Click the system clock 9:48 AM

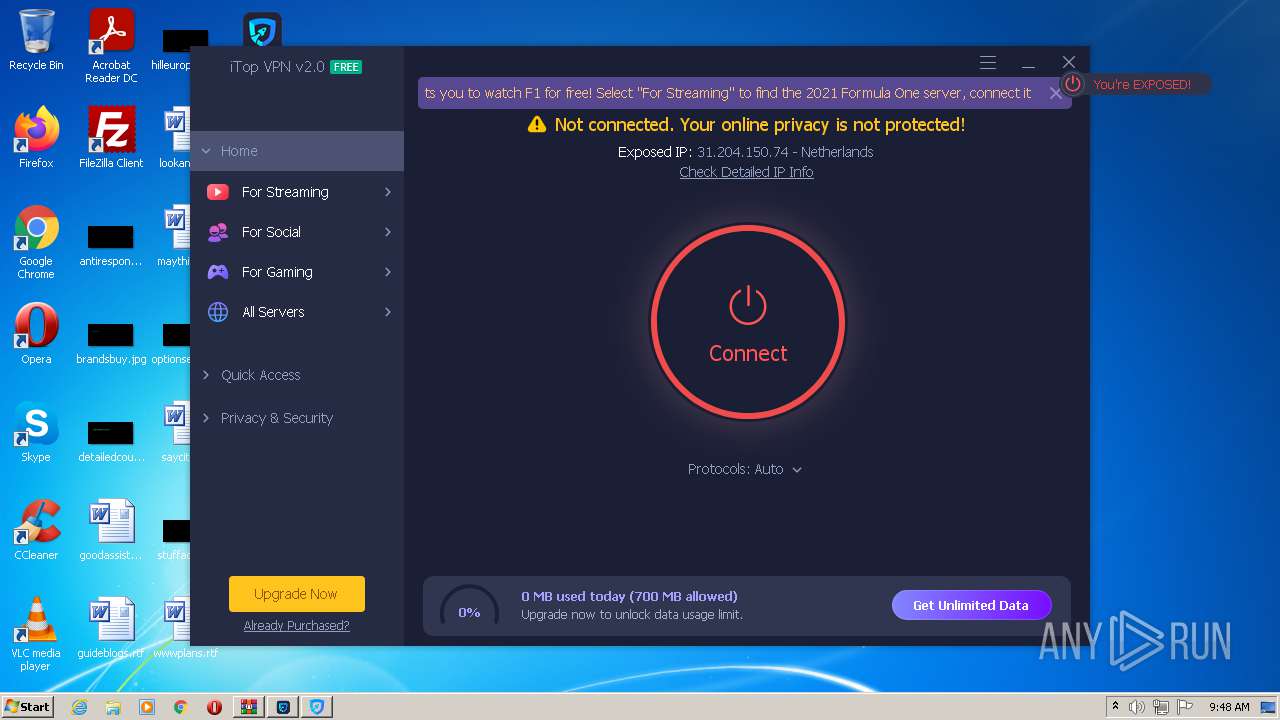[x=1229, y=707]
